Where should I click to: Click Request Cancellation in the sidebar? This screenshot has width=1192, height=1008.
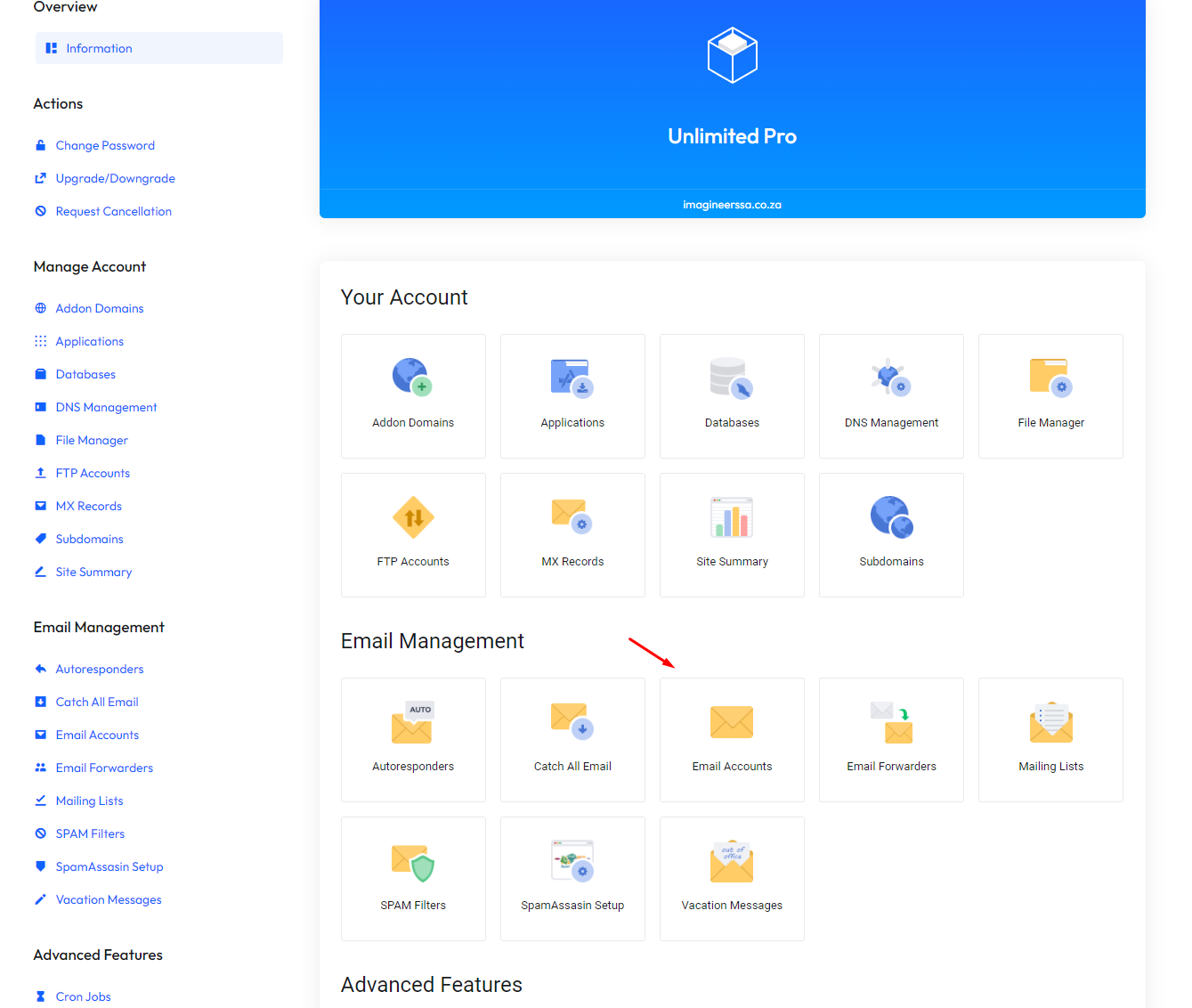pos(113,211)
